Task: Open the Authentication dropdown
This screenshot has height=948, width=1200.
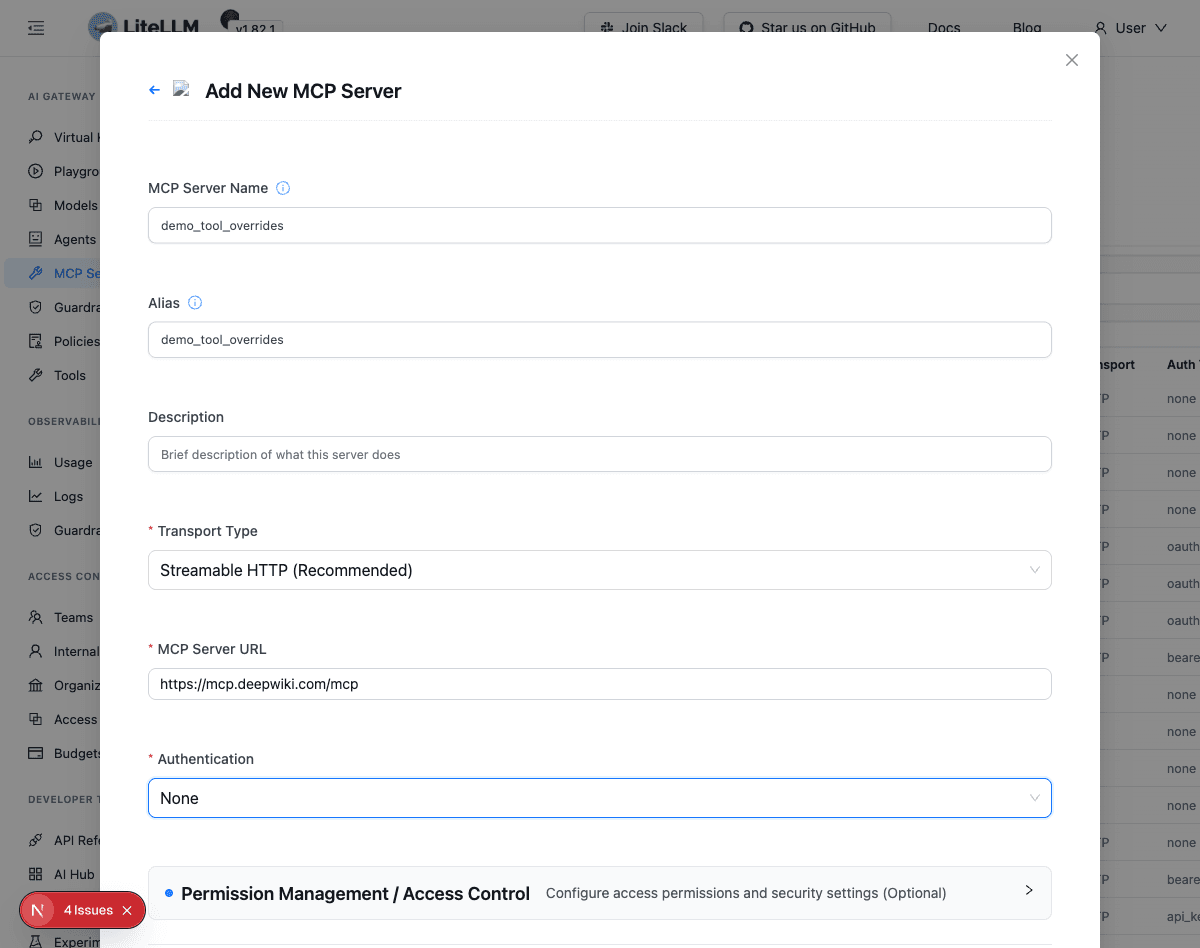Action: [x=600, y=798]
